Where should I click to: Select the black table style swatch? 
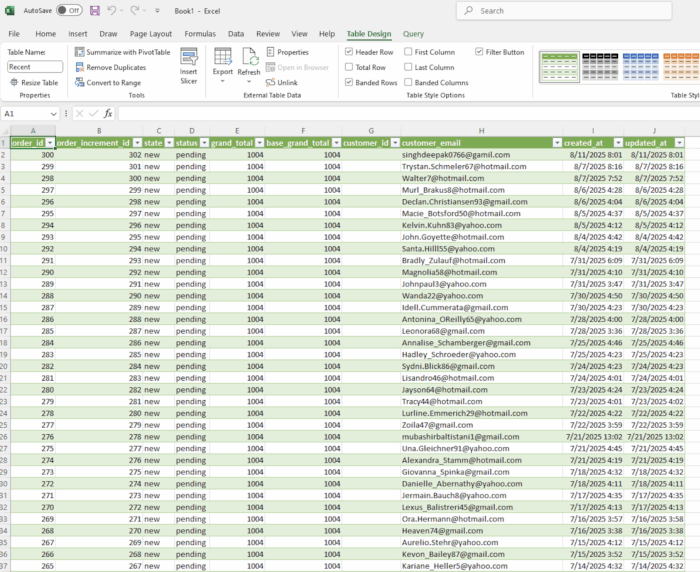(x=600, y=67)
